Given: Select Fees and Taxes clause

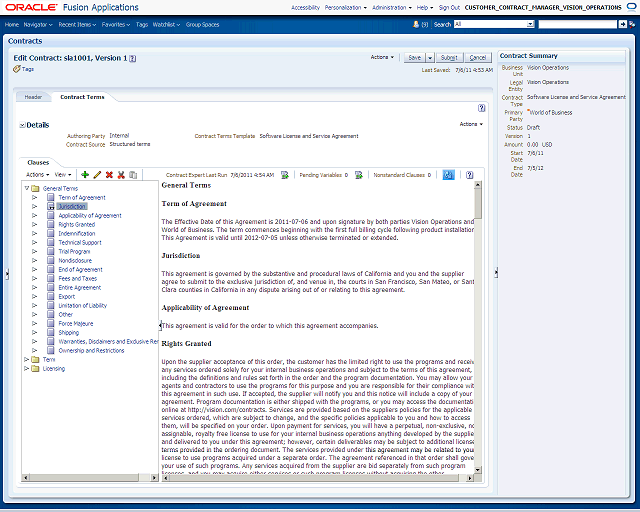Looking at the screenshot, I should pos(78,278).
